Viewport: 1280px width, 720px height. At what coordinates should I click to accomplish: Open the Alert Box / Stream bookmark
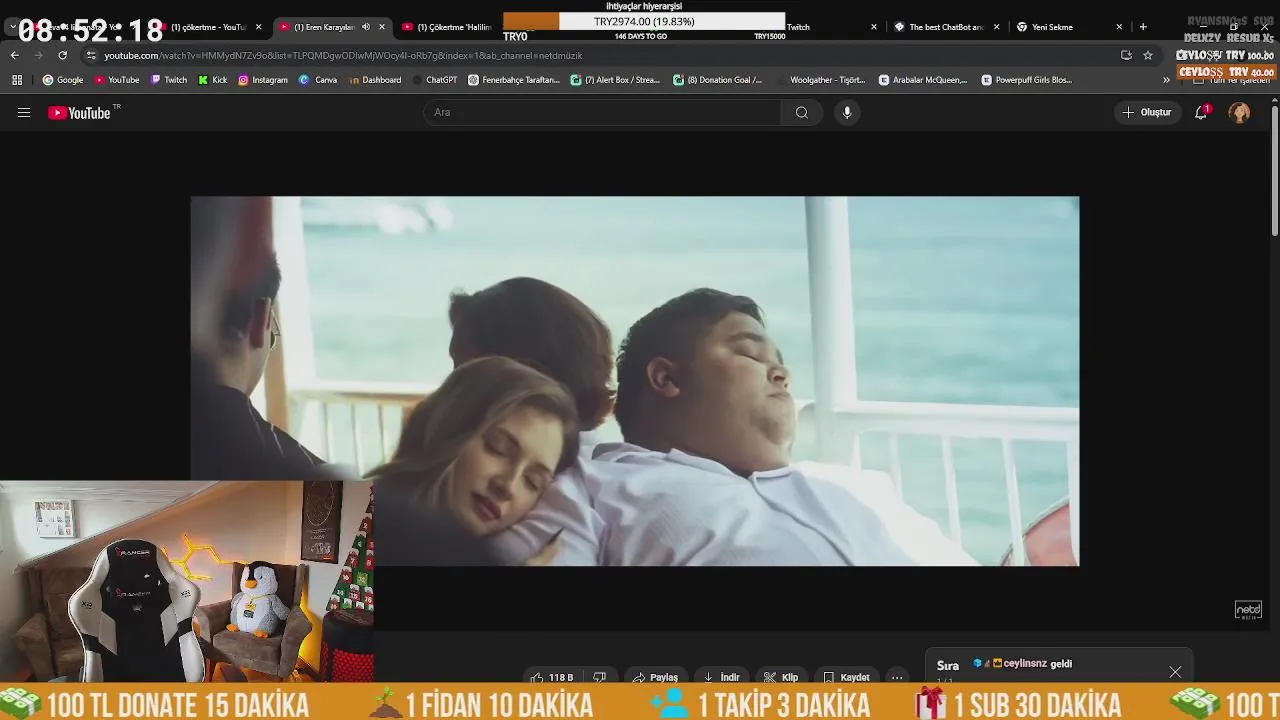point(615,80)
